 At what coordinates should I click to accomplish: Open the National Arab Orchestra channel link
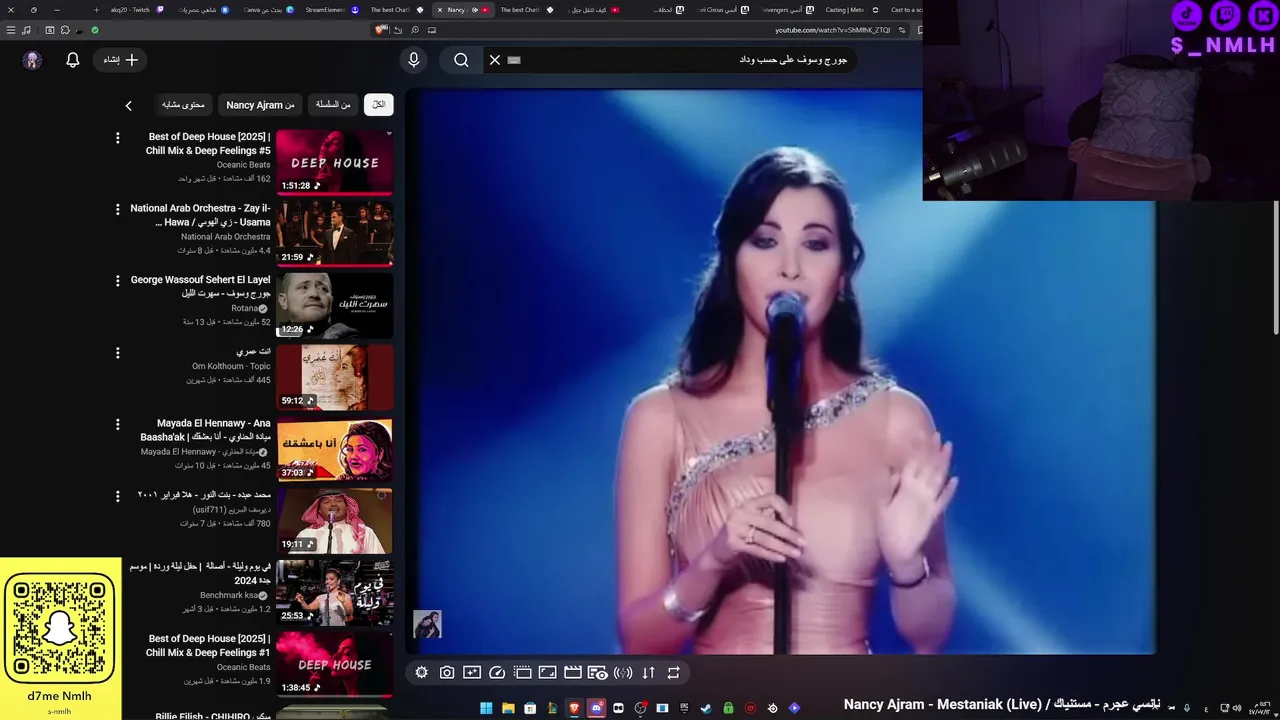tap(225, 237)
